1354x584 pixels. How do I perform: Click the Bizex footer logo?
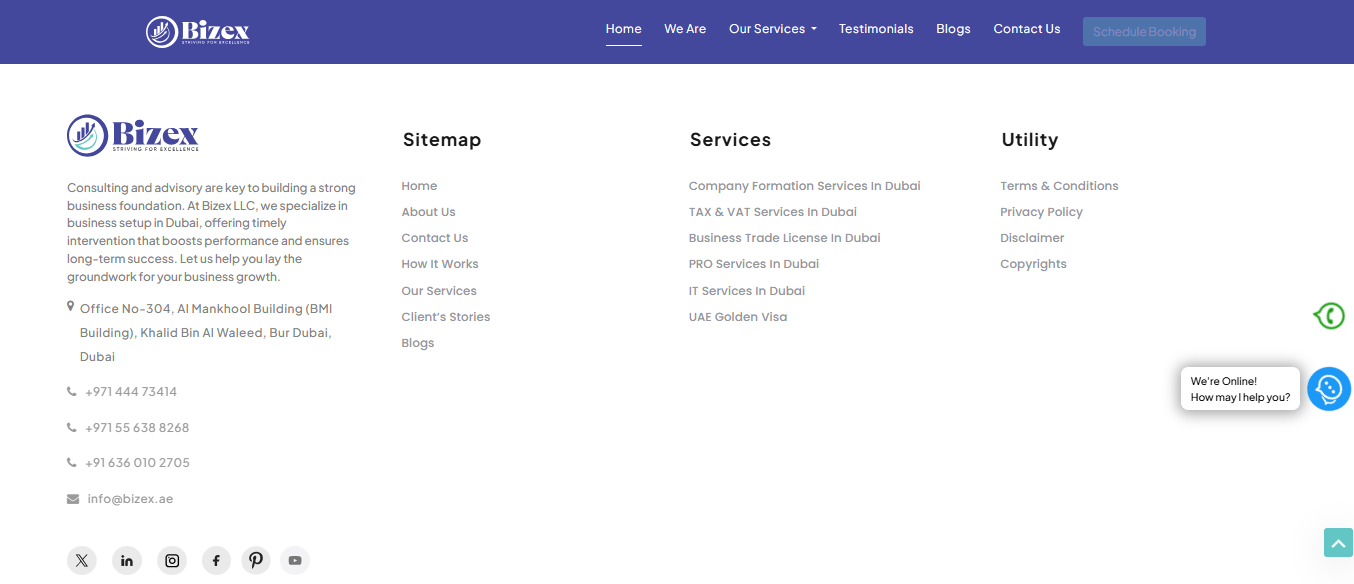point(133,135)
